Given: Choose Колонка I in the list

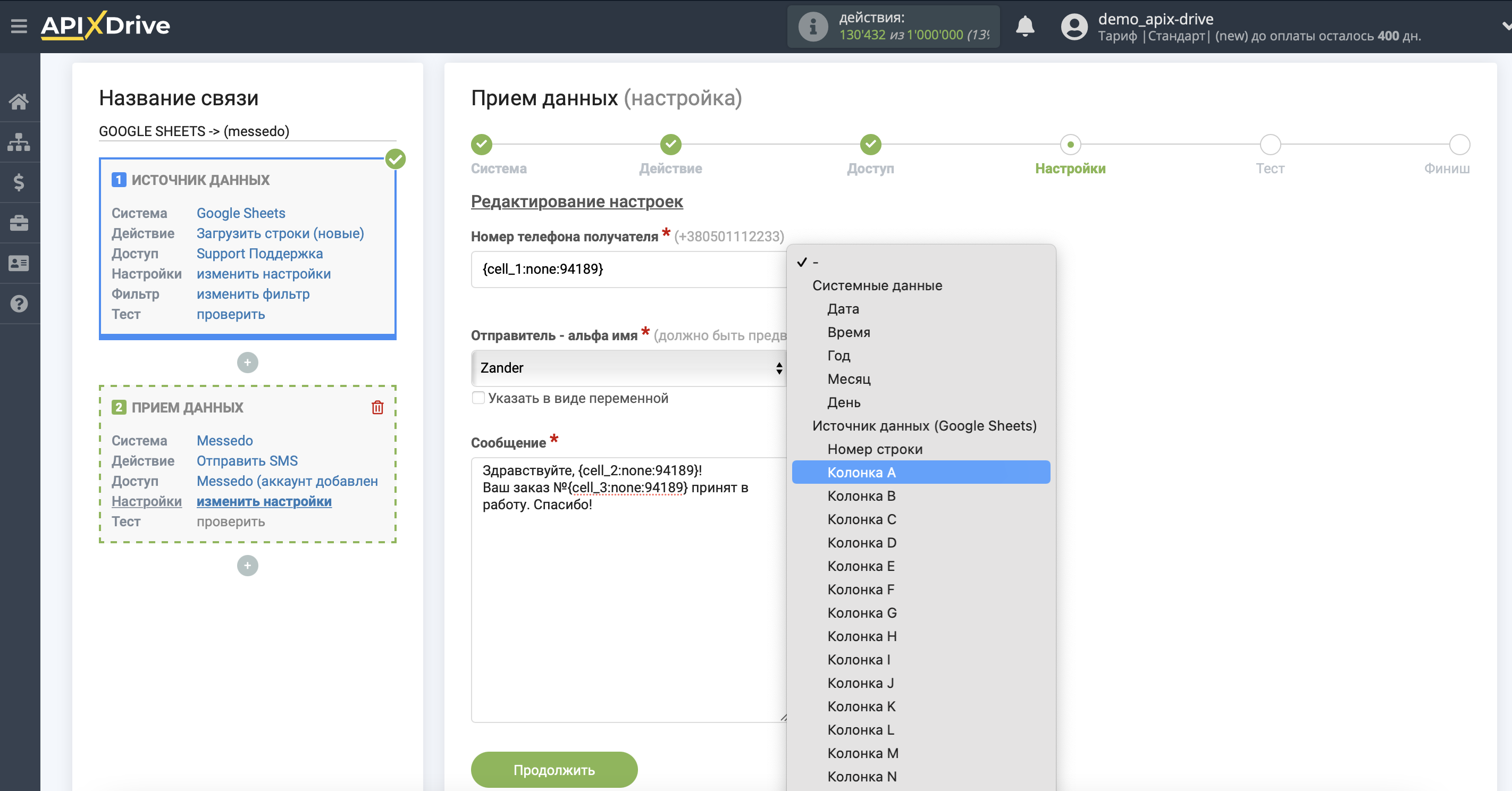Looking at the screenshot, I should (x=921, y=660).
